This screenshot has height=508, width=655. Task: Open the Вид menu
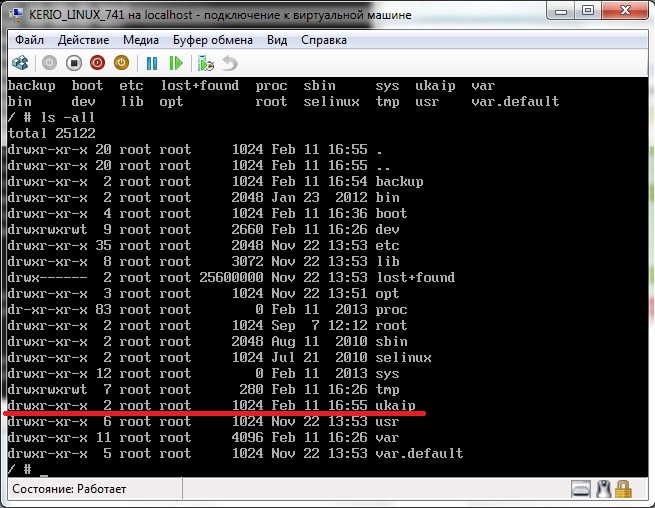pos(277,40)
